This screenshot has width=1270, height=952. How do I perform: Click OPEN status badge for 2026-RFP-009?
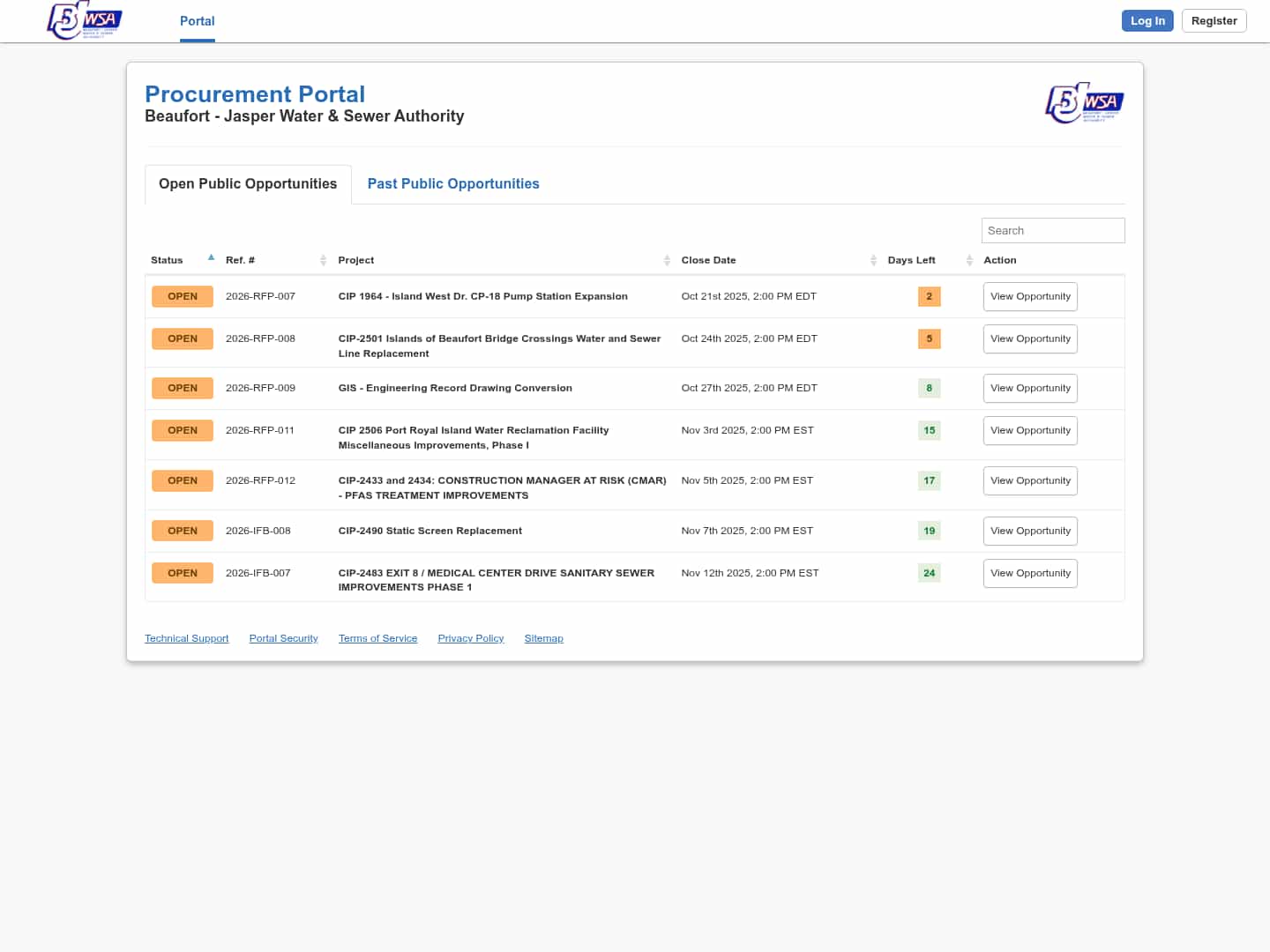click(x=183, y=389)
